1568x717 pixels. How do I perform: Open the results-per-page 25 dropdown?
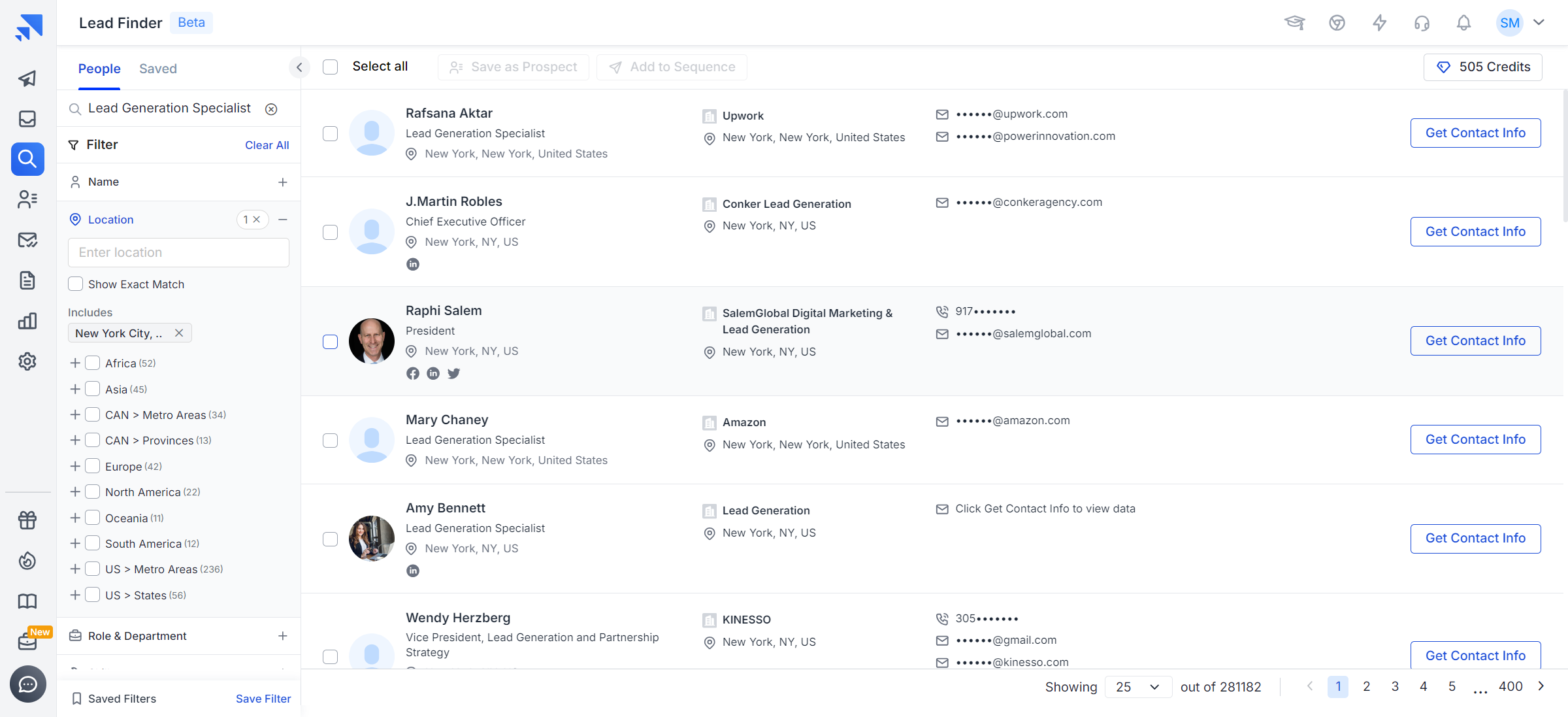tap(1137, 687)
